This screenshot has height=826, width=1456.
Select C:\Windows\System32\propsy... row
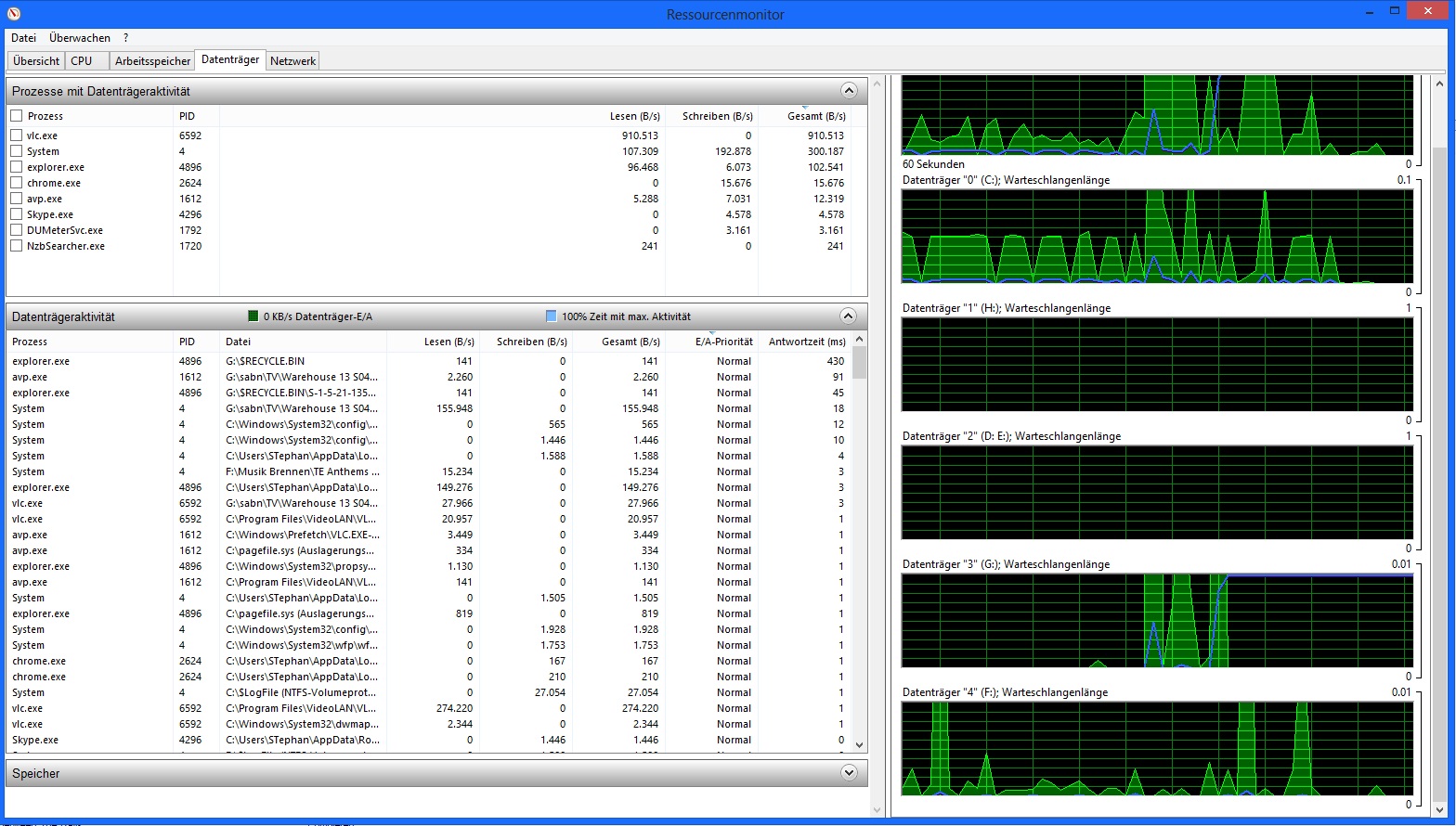click(428, 566)
